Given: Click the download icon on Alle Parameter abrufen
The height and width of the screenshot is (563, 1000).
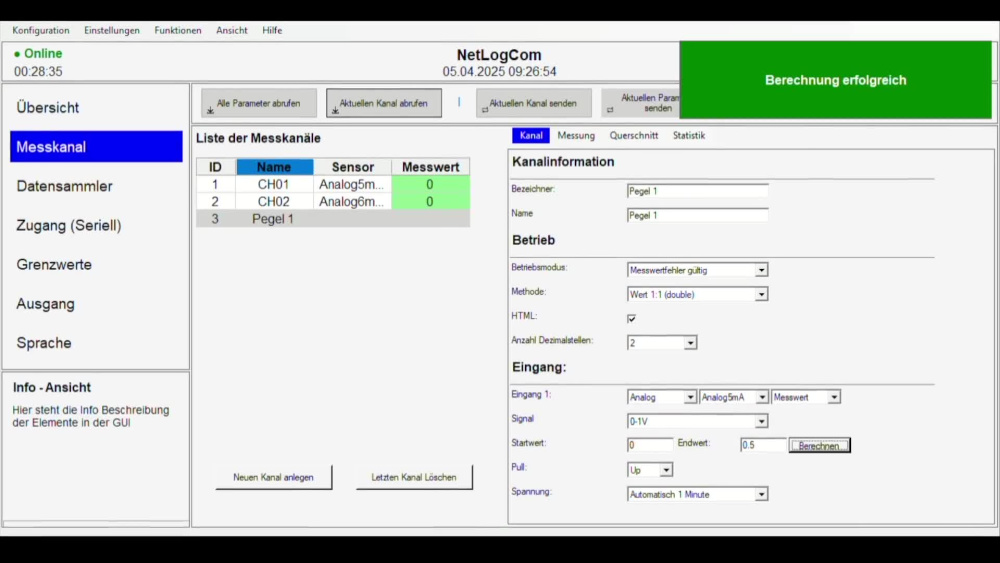Looking at the screenshot, I should coord(210,111).
